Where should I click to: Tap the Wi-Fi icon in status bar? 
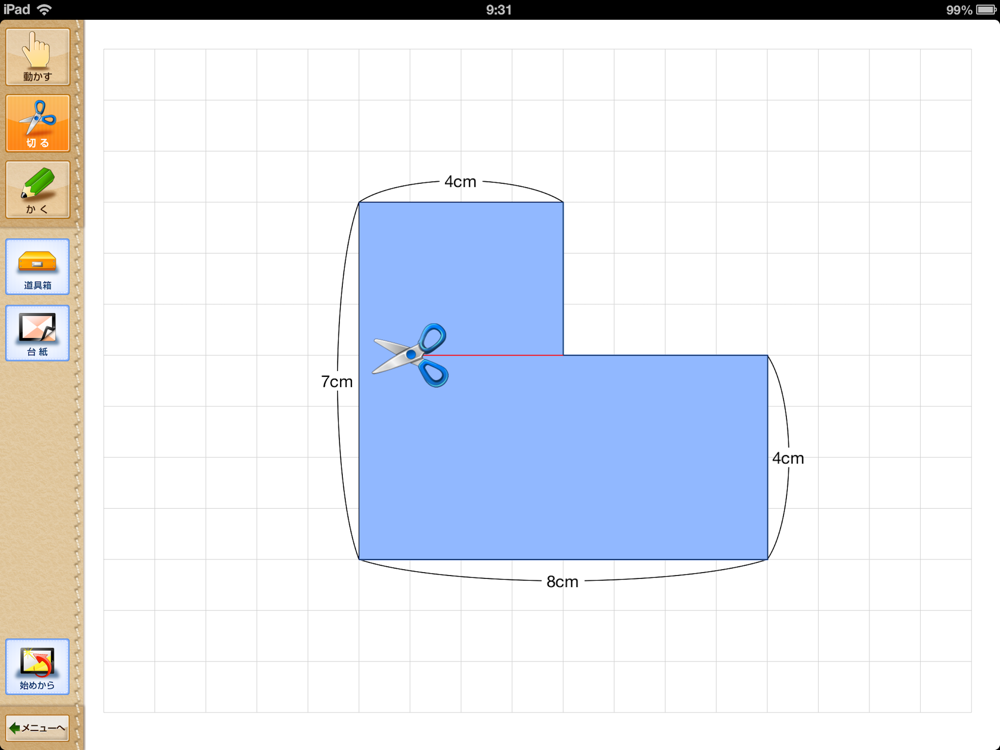pos(44,10)
